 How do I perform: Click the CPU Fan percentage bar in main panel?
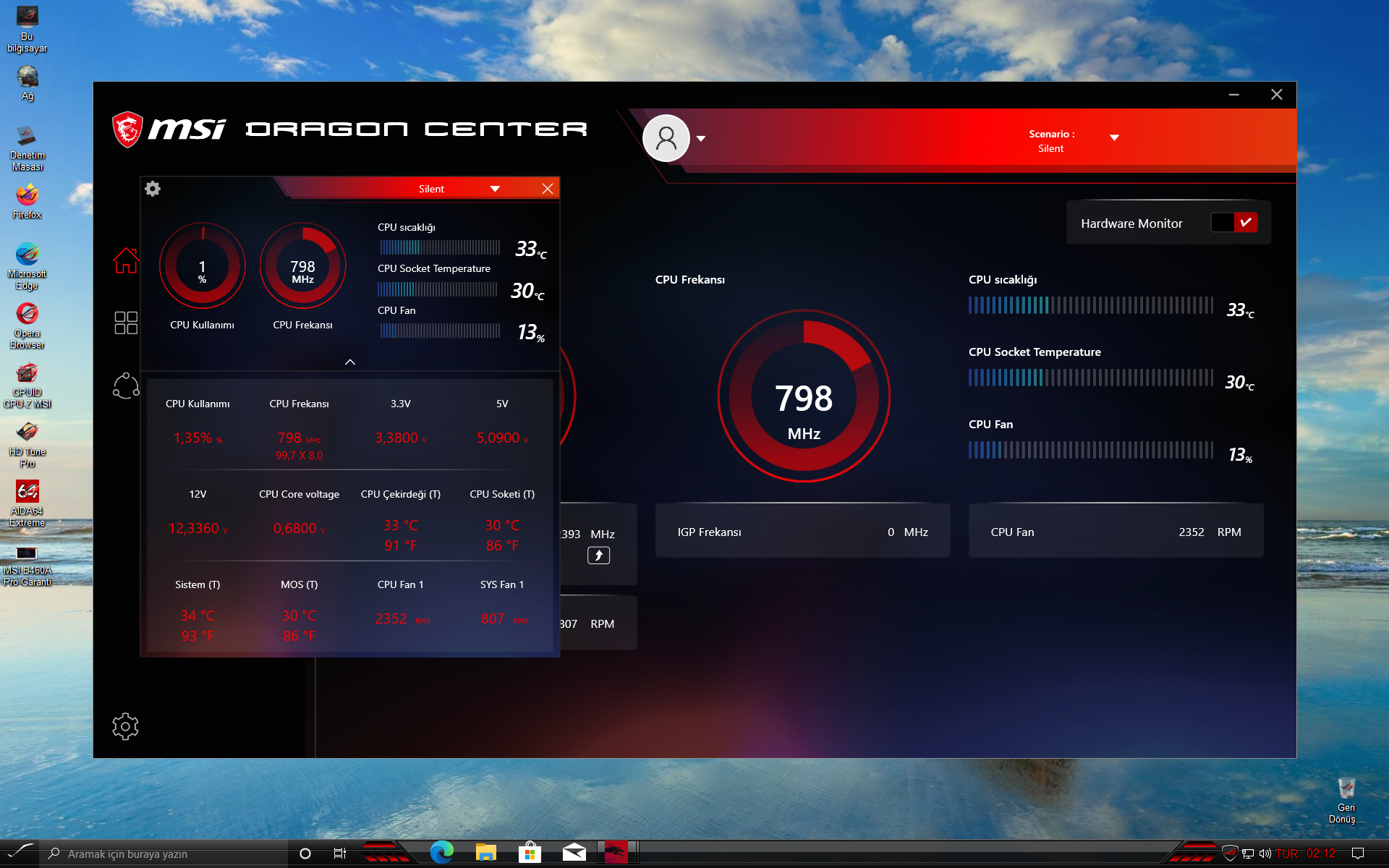pos(1091,450)
